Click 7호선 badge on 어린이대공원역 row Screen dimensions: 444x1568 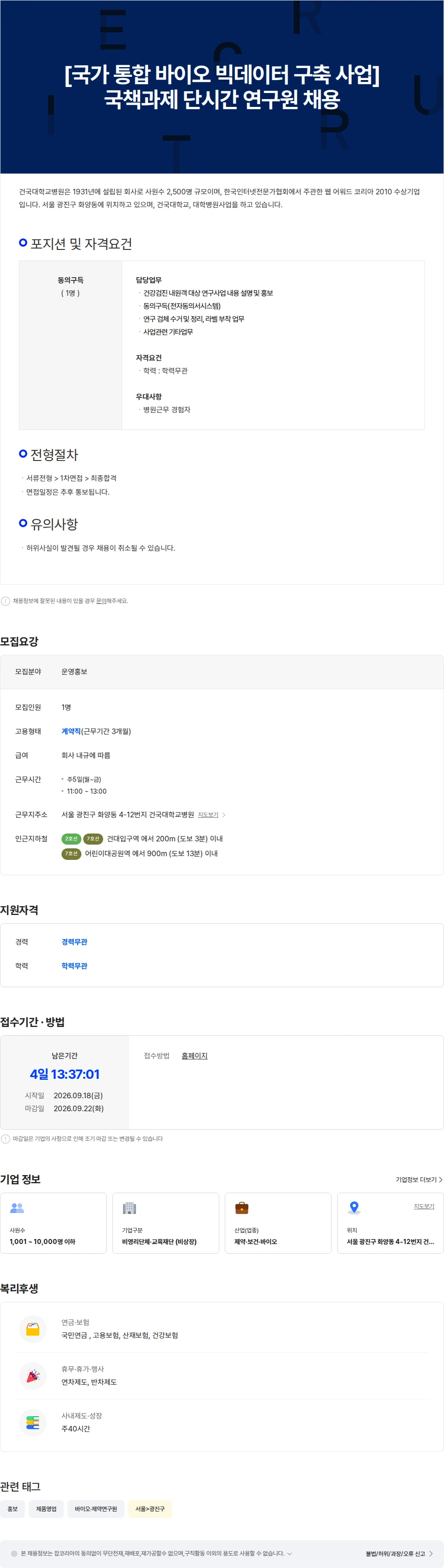point(71,853)
